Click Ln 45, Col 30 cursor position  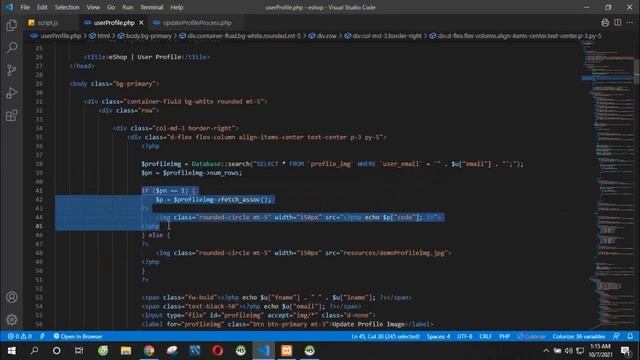(x=385, y=336)
